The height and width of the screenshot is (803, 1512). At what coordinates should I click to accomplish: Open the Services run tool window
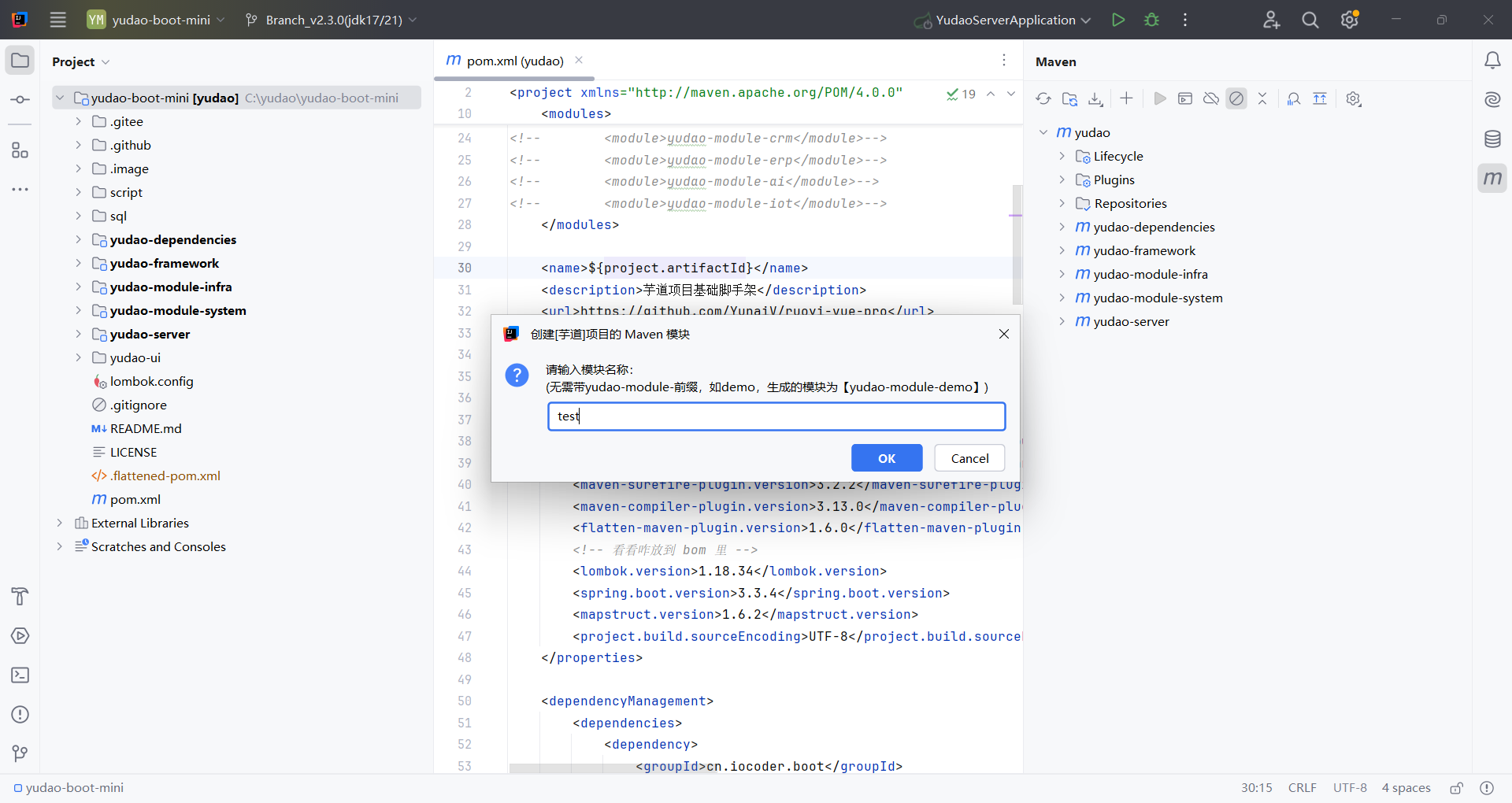click(x=20, y=635)
